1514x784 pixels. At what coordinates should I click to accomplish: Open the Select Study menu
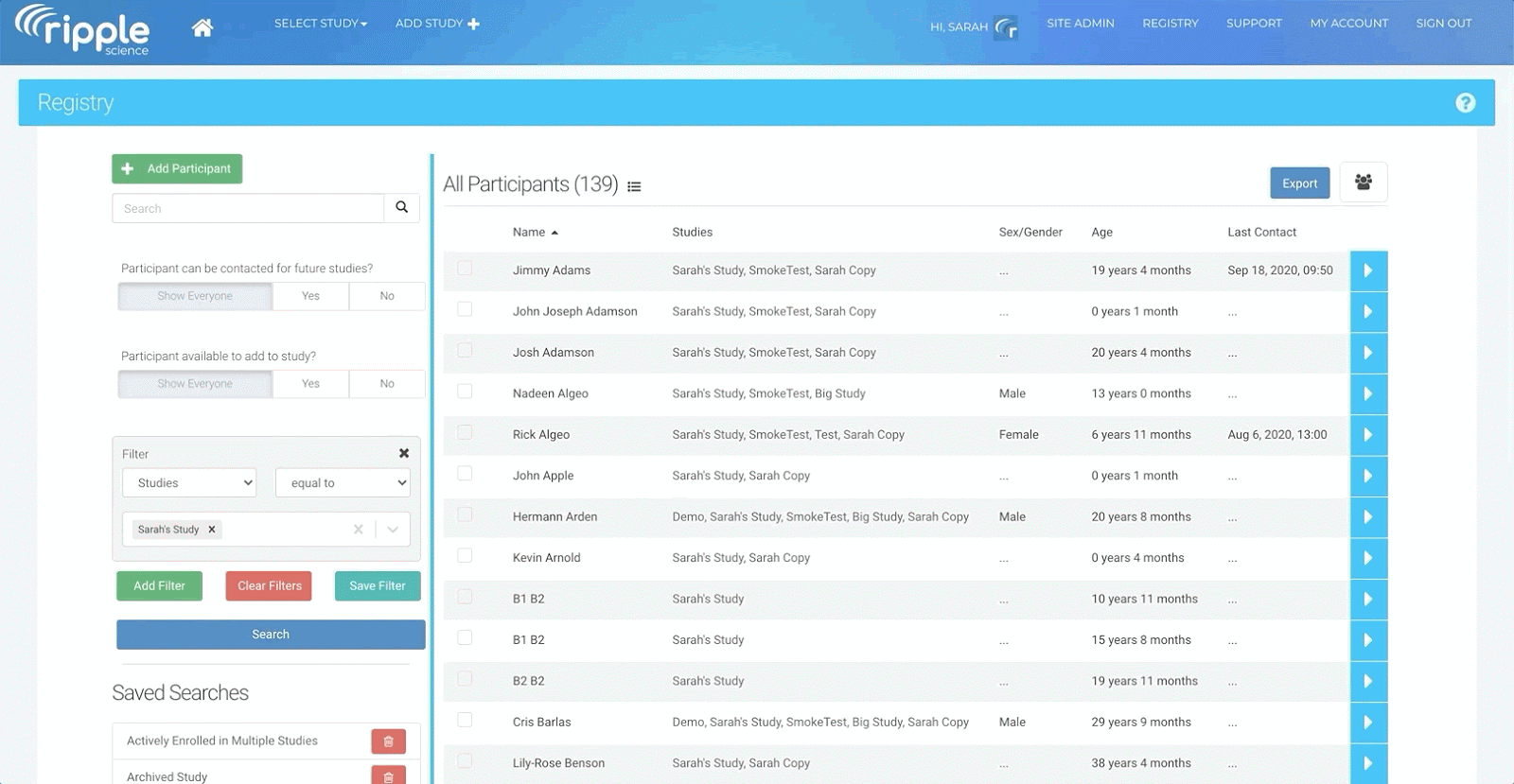point(320,24)
